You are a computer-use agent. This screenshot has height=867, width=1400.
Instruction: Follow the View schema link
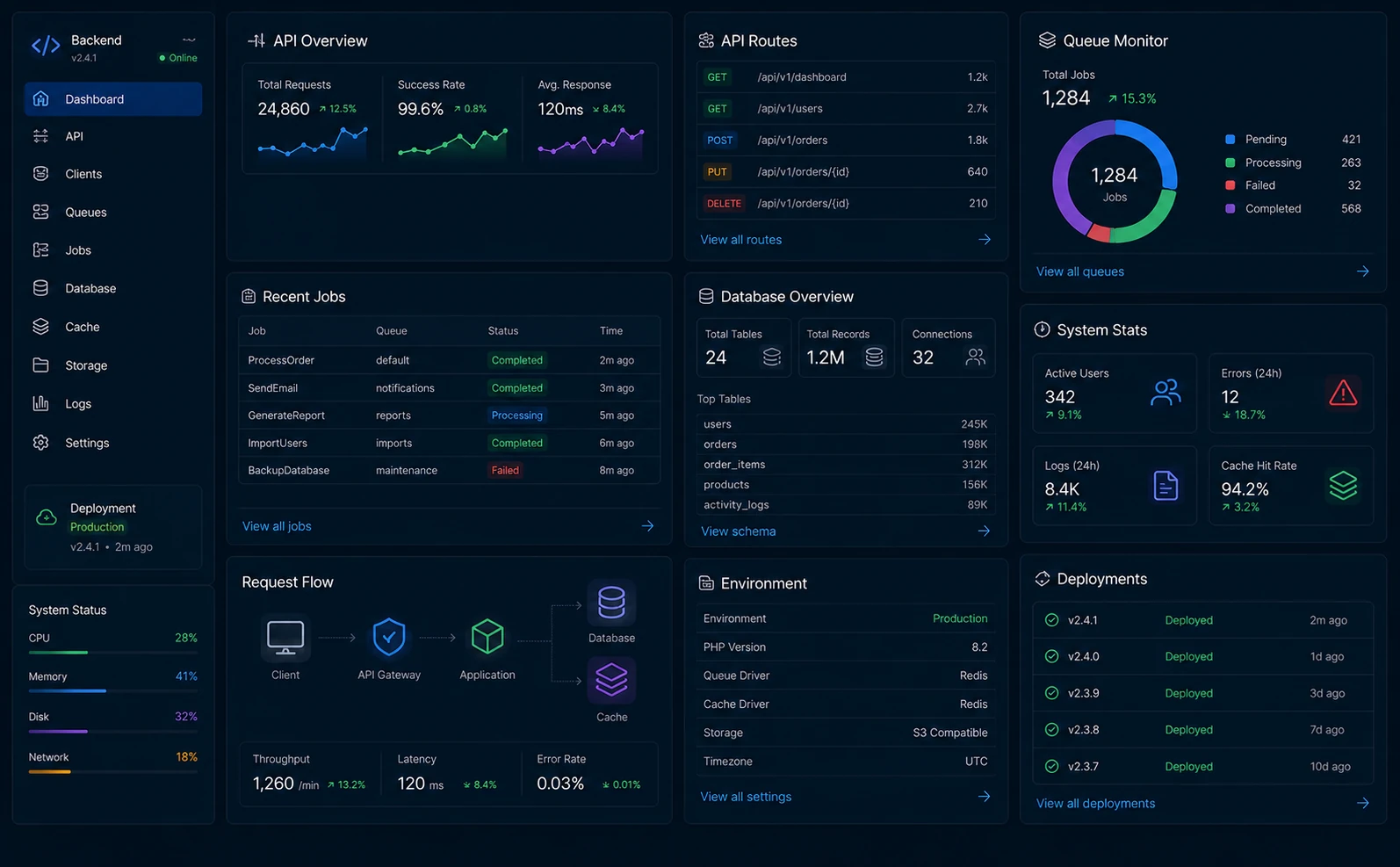[739, 531]
